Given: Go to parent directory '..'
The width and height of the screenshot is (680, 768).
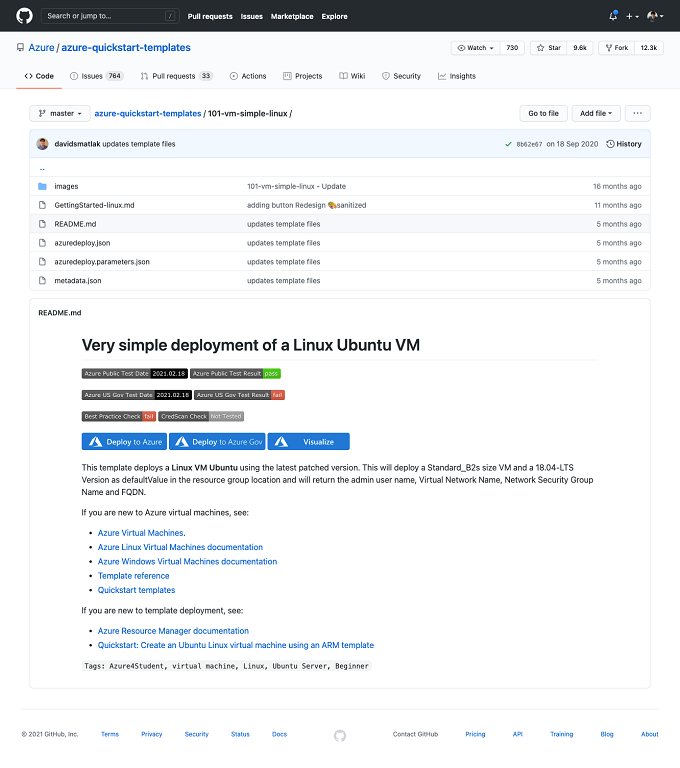Looking at the screenshot, I should [42, 168].
